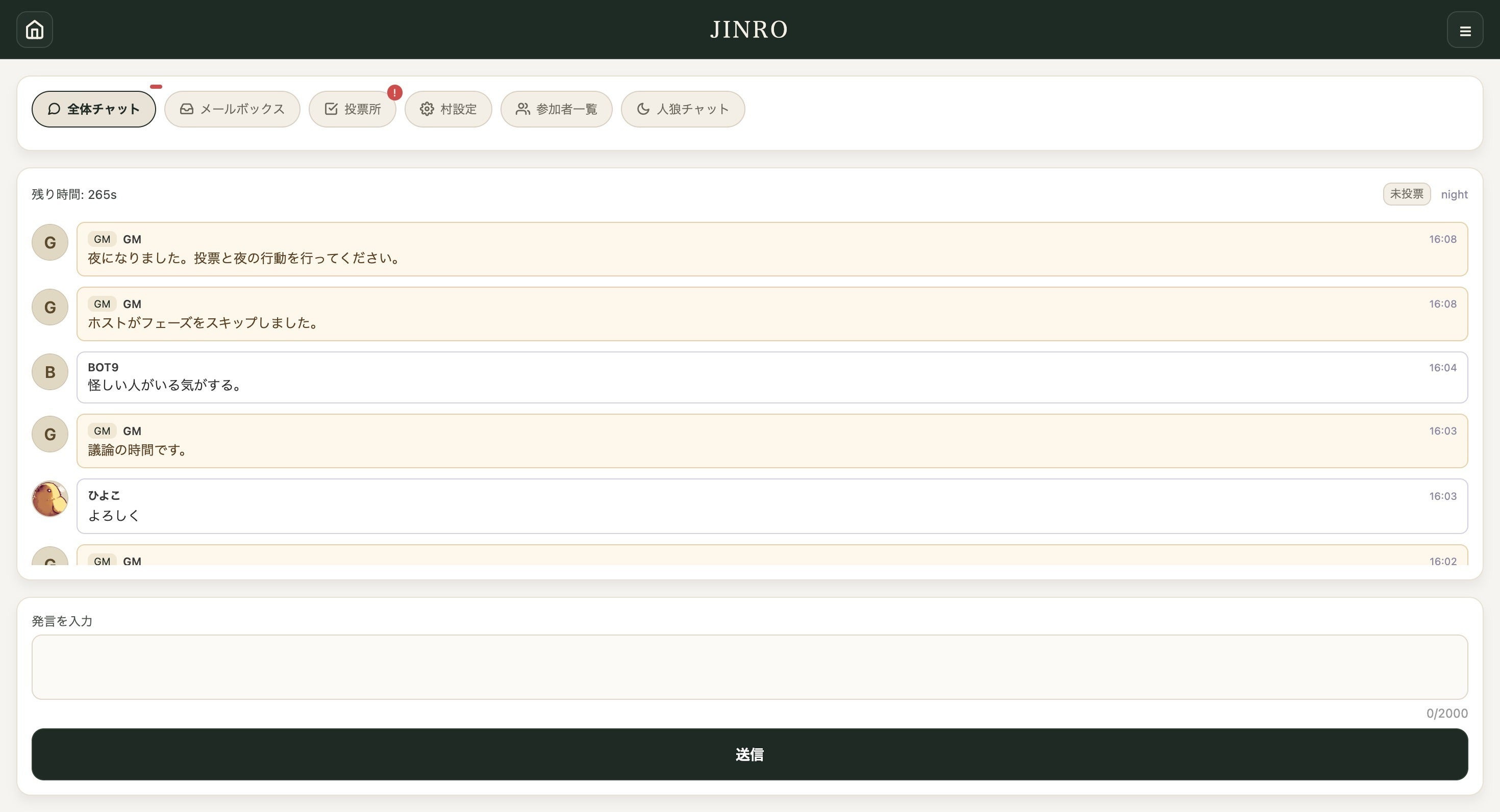
Task: Click BOT9's message 怪しい人がいる気がする
Action: click(x=164, y=385)
